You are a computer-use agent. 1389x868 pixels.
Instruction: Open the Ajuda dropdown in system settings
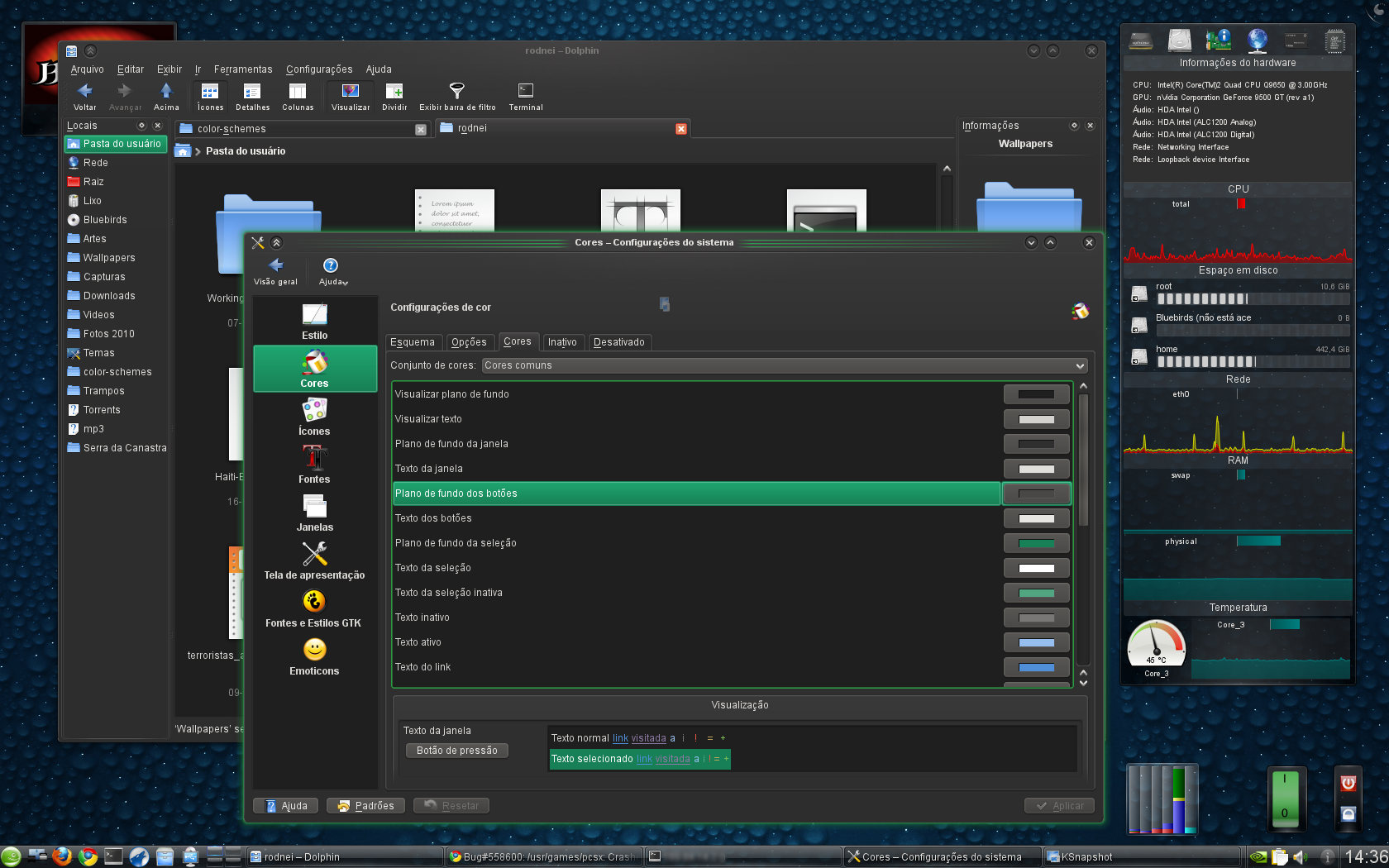(332, 271)
